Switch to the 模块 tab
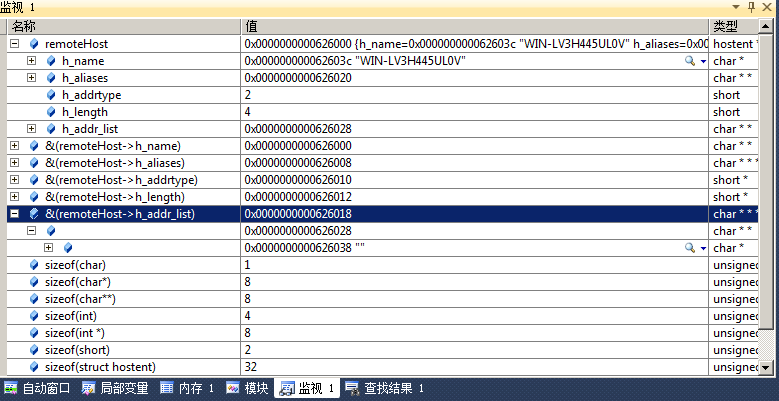The width and height of the screenshot is (779, 401). pos(247,388)
